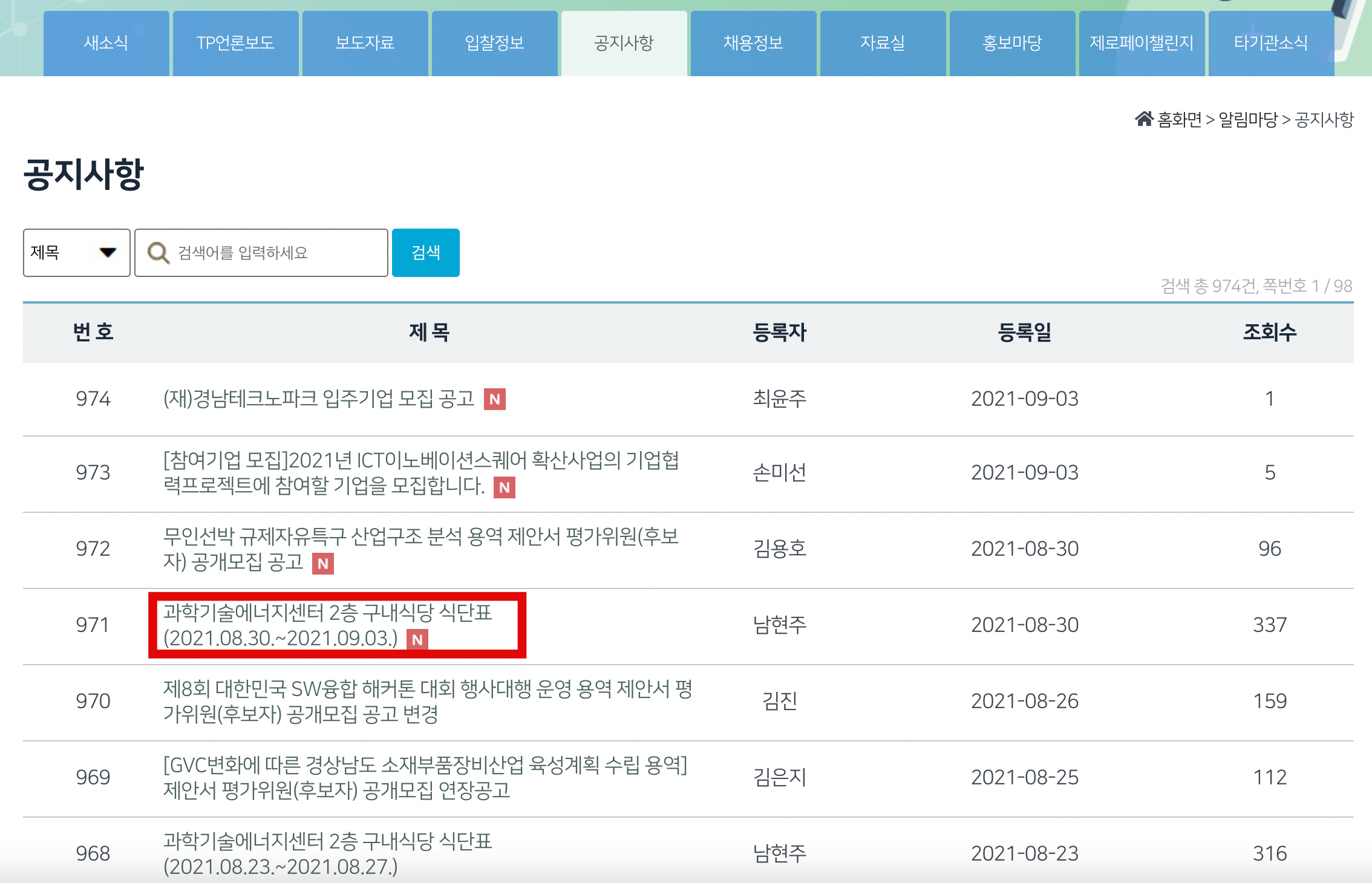
Task: Open the 경남테크노파크 입주기업 모집 공고 post
Action: (319, 399)
